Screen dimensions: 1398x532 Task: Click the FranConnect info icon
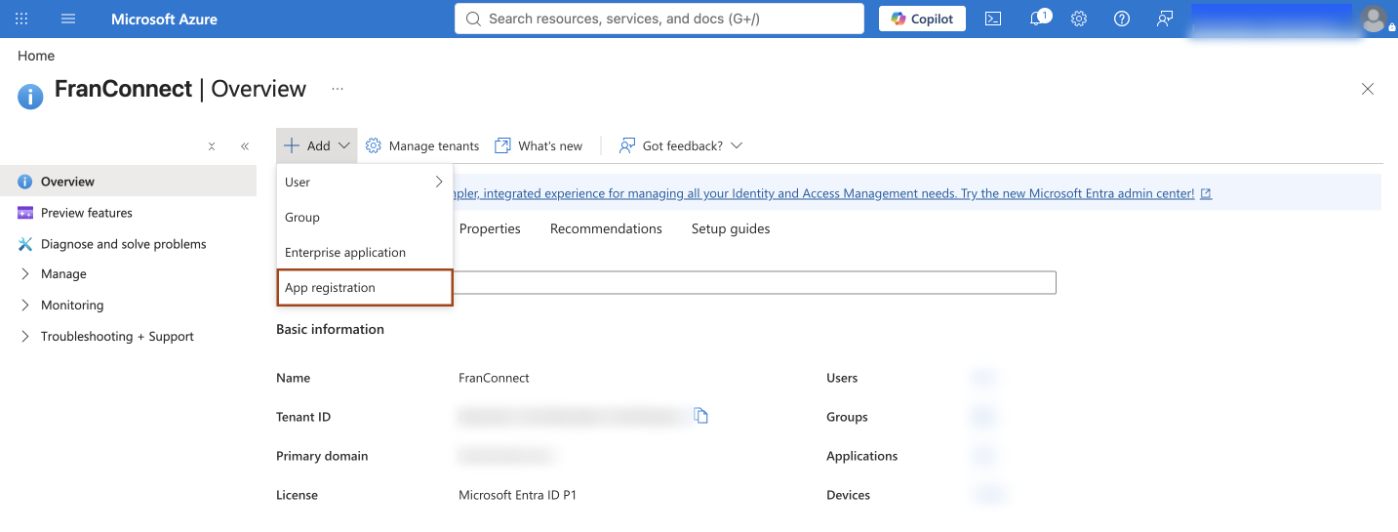pos(30,96)
